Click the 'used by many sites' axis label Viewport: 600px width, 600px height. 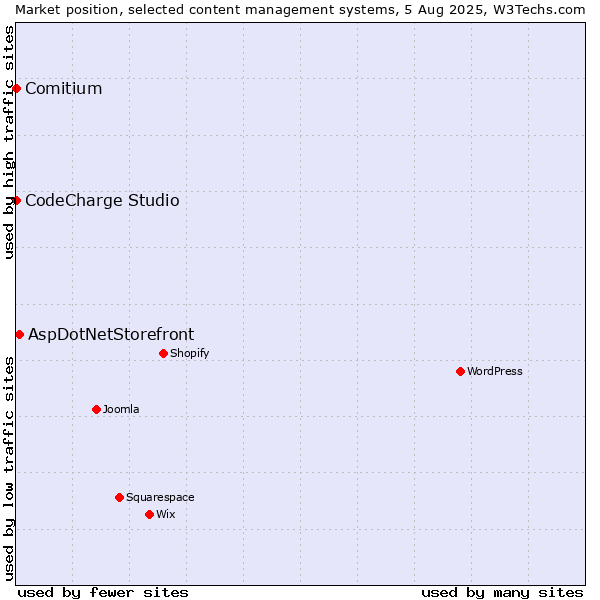point(502,593)
